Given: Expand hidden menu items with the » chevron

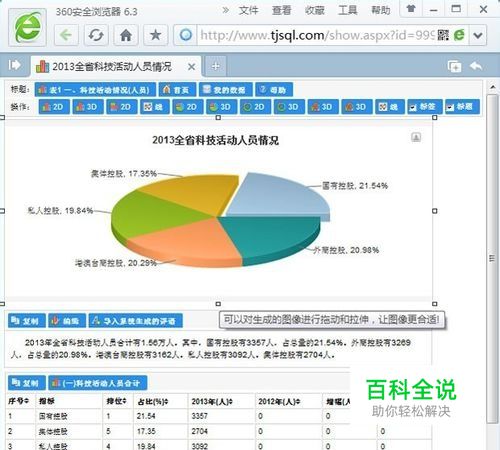Looking at the screenshot, I should [226, 10].
